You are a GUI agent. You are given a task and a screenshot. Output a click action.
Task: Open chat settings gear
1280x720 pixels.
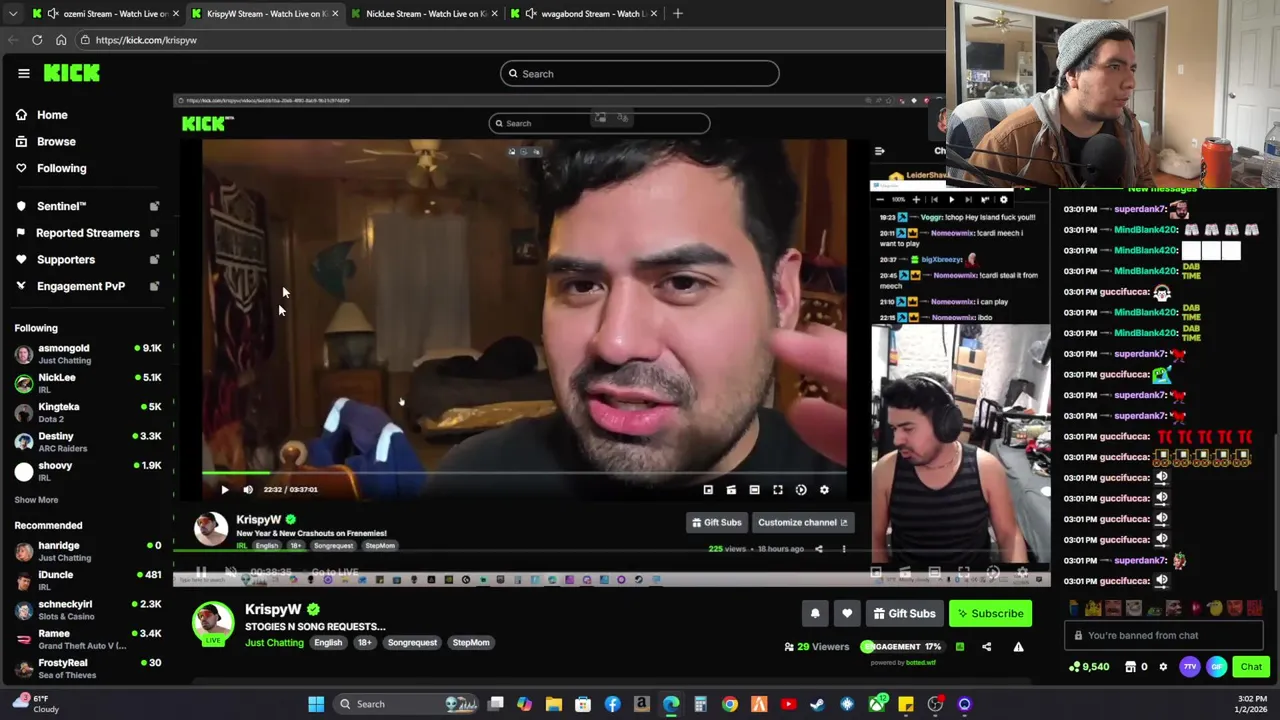(x=1163, y=667)
